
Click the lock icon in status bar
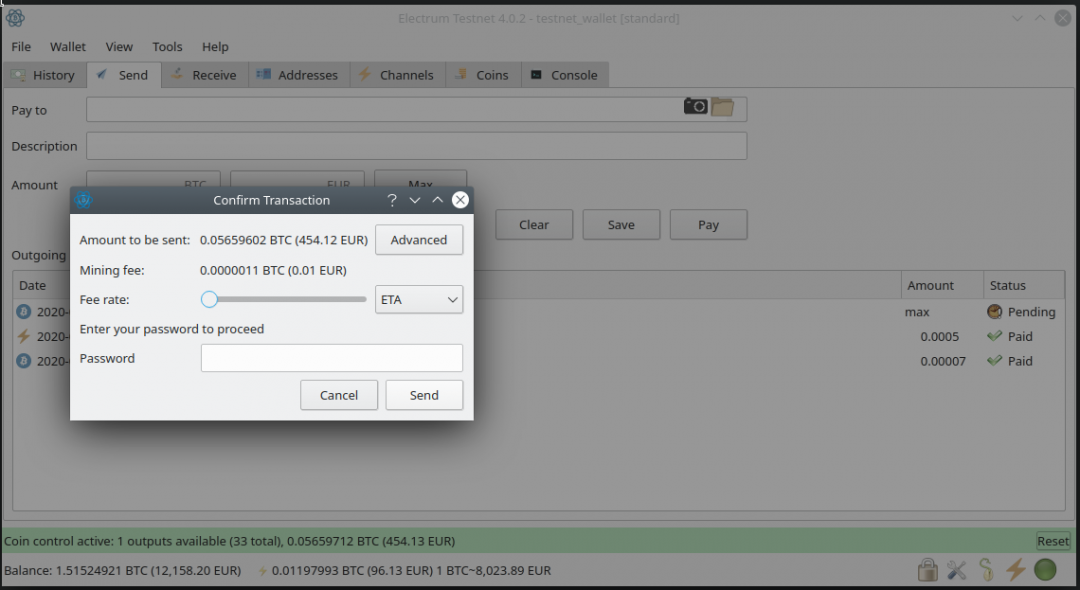pyautogui.click(x=927, y=569)
